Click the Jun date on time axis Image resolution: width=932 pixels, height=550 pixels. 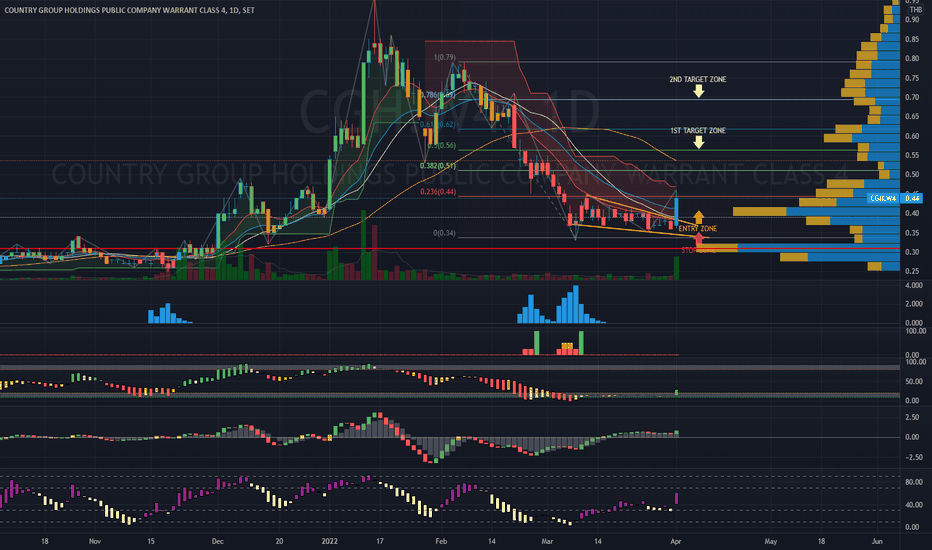pos(877,541)
